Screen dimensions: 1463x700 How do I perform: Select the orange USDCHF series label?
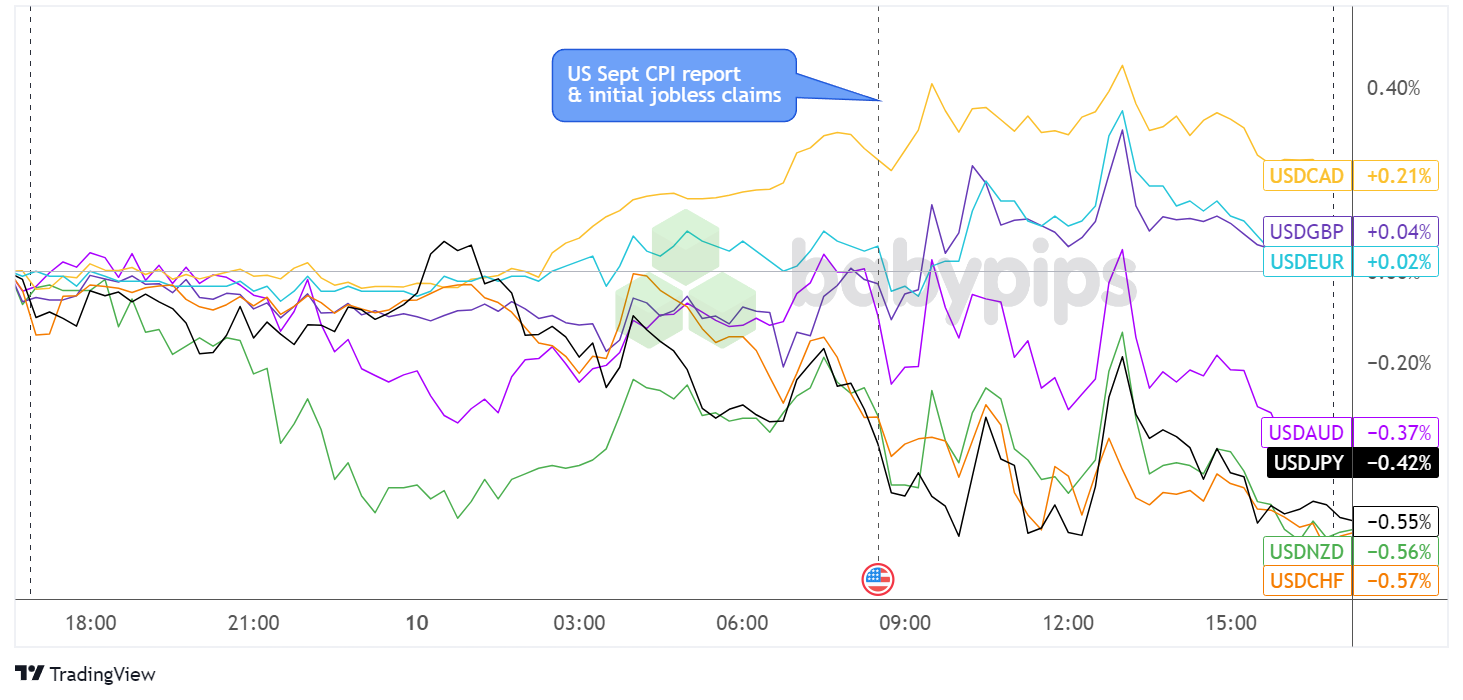(x=1307, y=580)
